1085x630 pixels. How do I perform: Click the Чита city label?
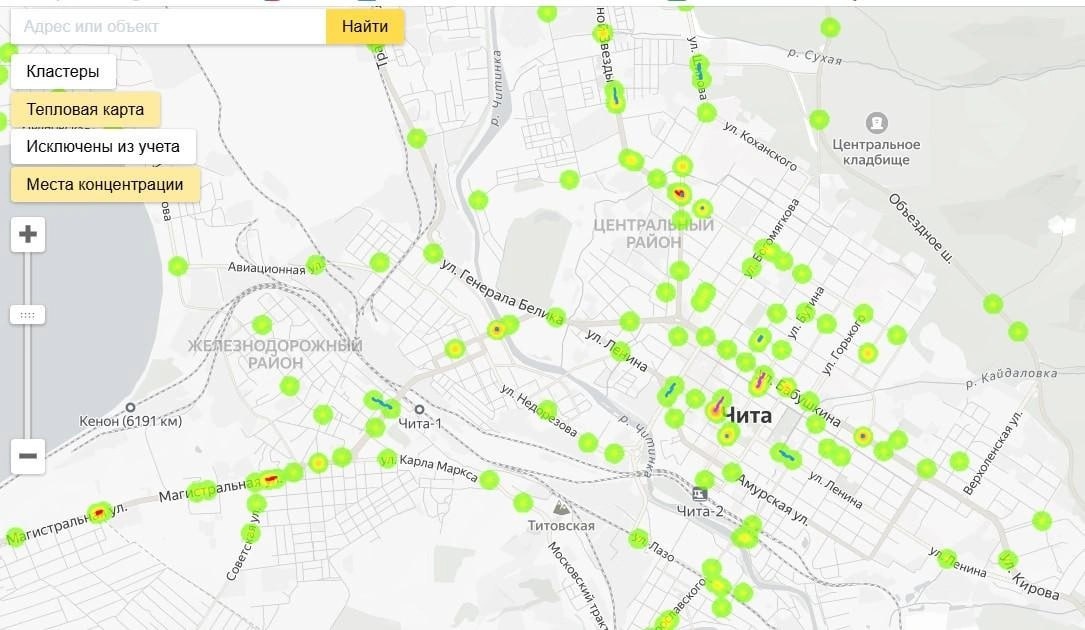pos(747,415)
